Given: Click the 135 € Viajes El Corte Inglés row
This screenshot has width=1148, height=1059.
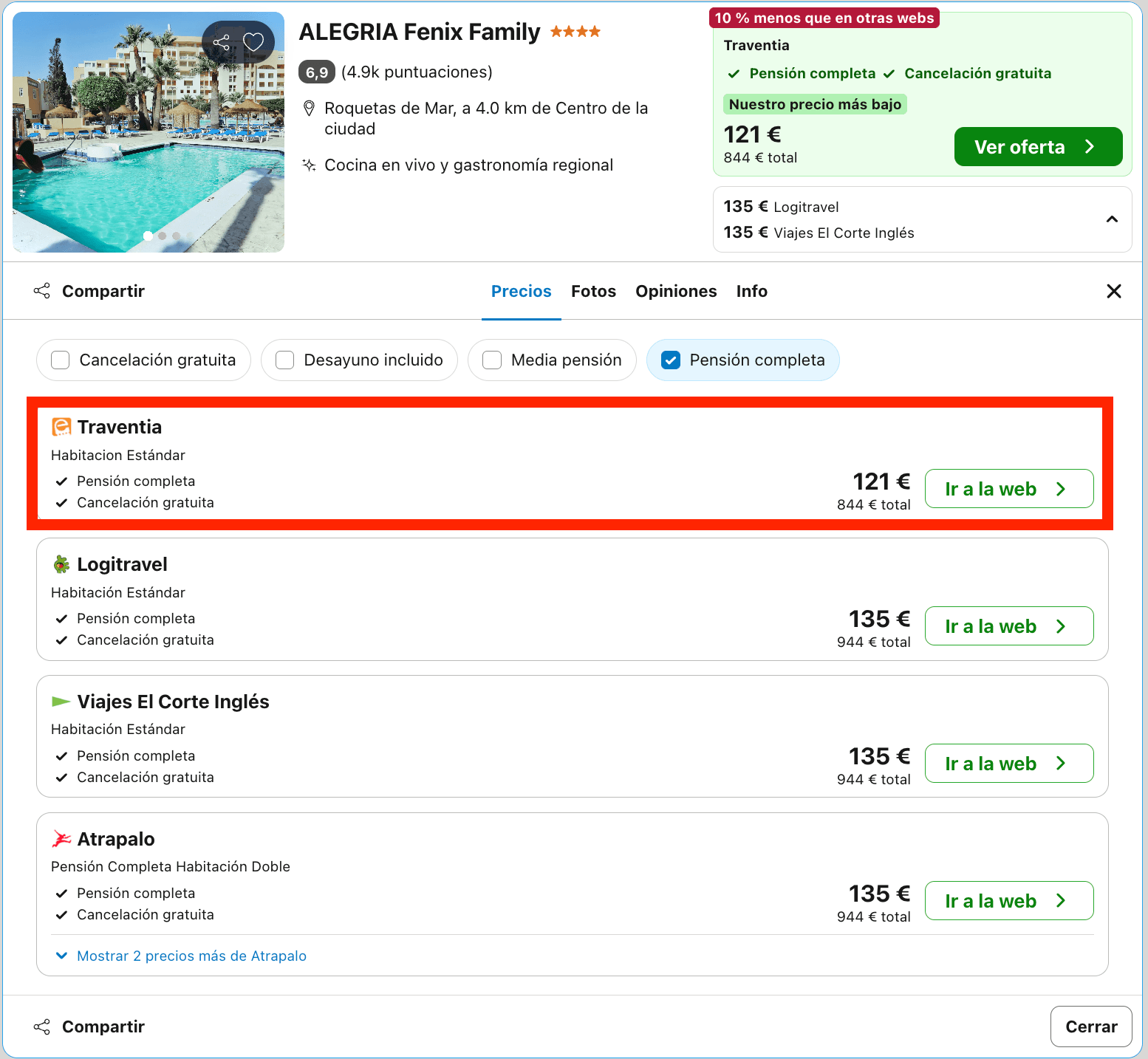Looking at the screenshot, I should pyautogui.click(x=819, y=233).
